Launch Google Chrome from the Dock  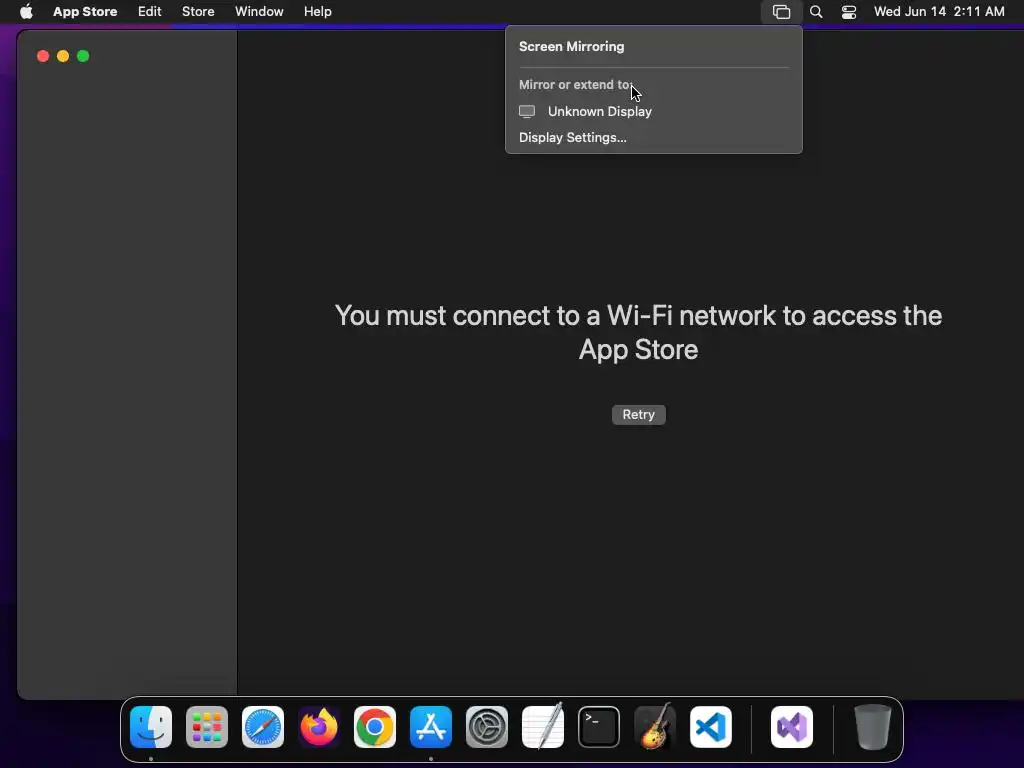coord(375,727)
